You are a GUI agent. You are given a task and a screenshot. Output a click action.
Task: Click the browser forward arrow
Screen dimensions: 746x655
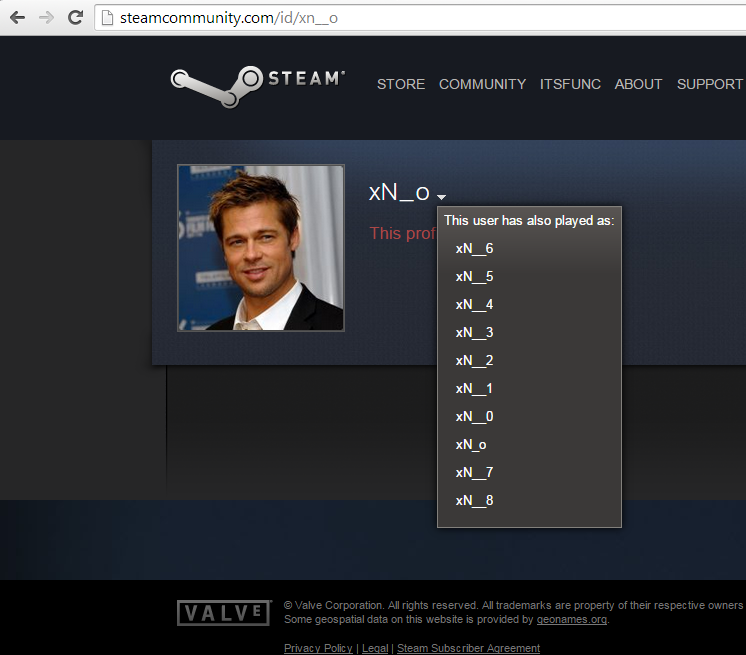coord(47,18)
